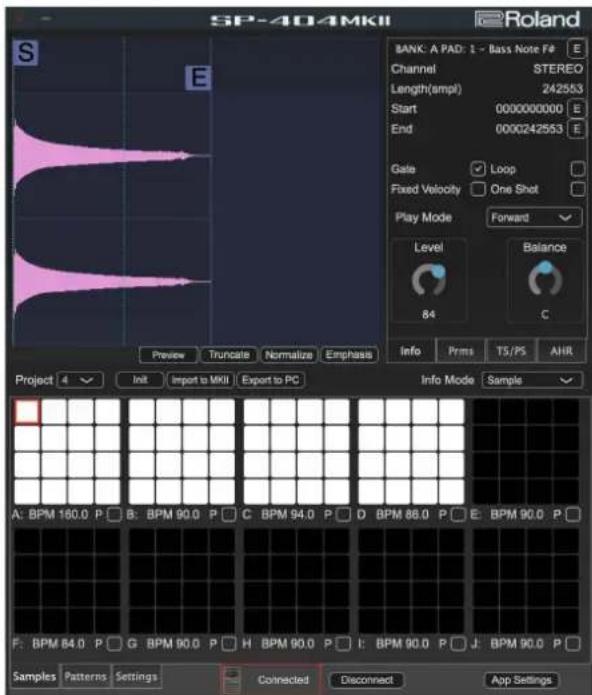Open App Settings
The image size is (592, 695).
[521, 680]
